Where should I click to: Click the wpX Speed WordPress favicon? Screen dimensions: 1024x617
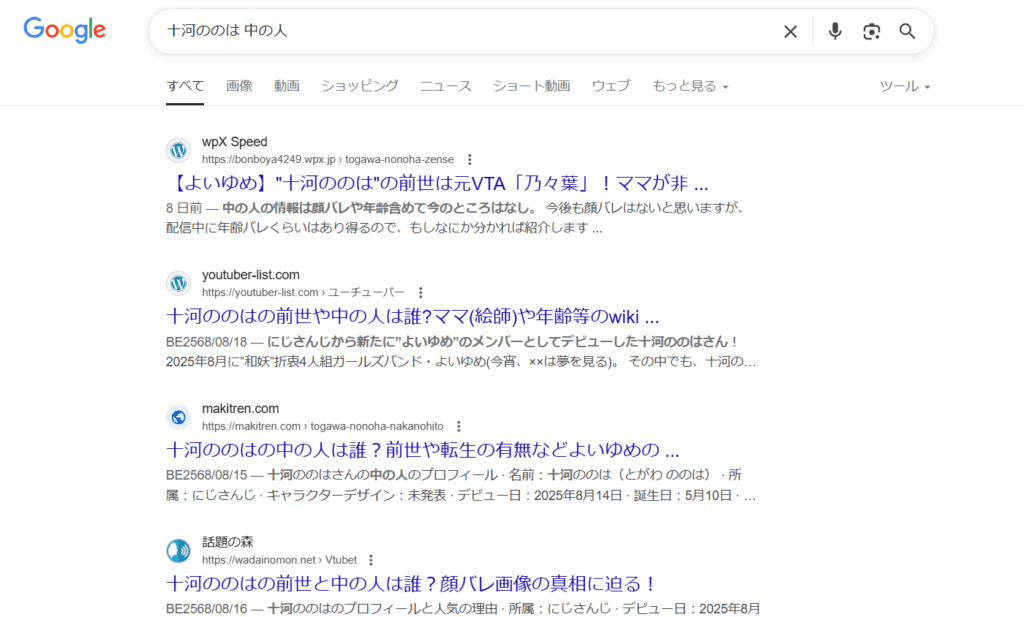click(x=179, y=150)
